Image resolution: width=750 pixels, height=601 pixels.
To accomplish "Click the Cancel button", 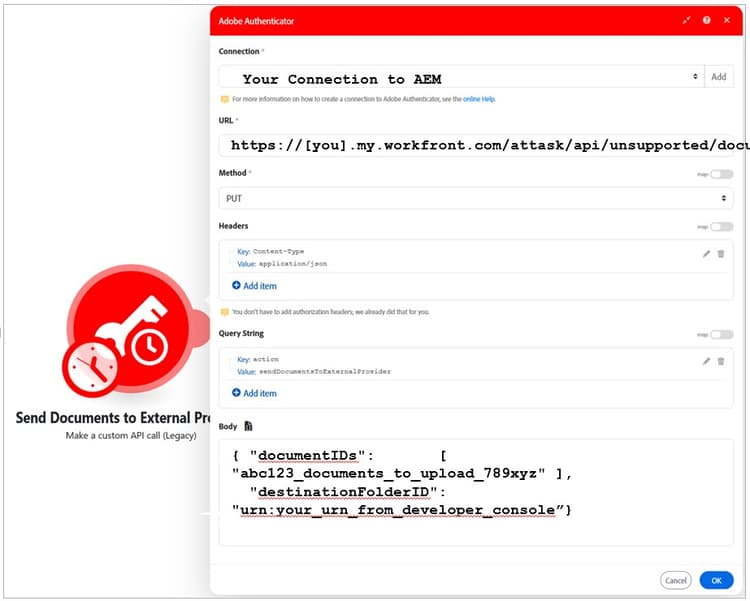I will click(x=675, y=580).
